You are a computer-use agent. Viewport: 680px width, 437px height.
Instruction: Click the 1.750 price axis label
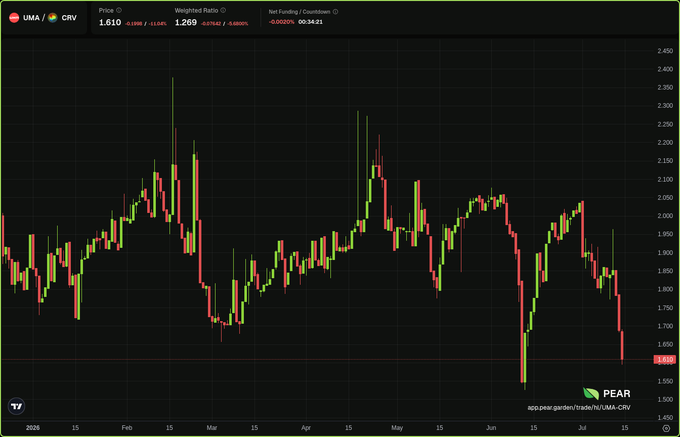[665, 308]
